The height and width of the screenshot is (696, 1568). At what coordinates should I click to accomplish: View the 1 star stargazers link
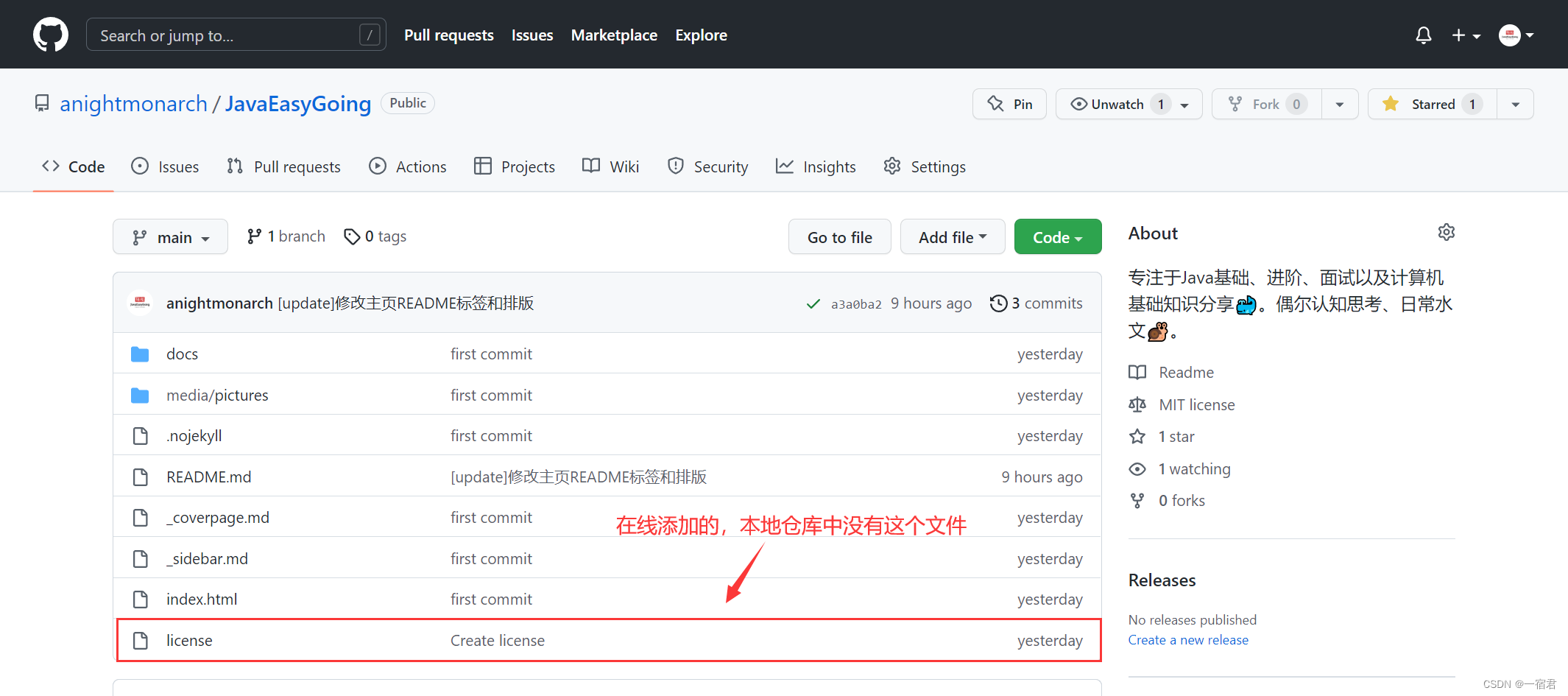tap(1162, 437)
